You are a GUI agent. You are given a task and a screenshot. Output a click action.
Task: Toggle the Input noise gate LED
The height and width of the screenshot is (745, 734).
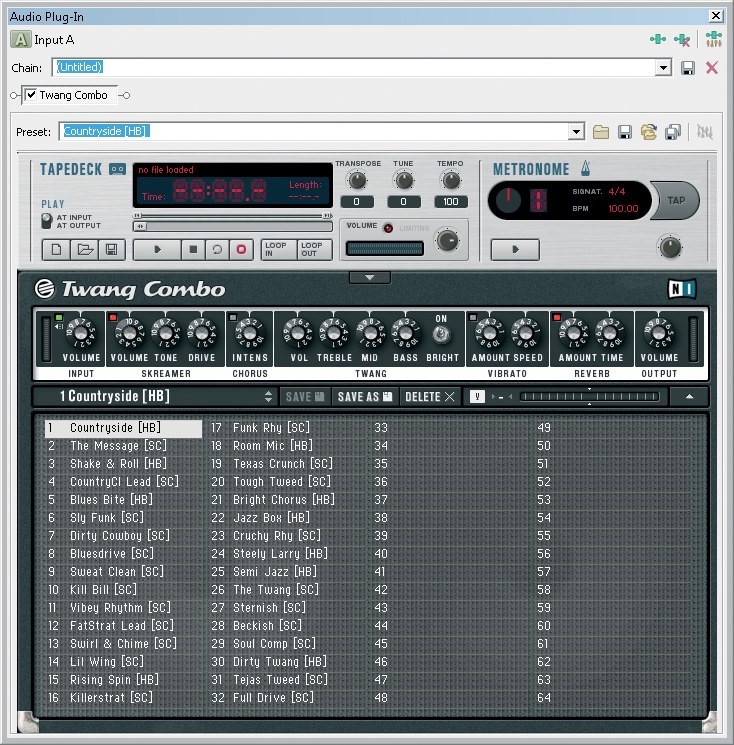(59, 317)
